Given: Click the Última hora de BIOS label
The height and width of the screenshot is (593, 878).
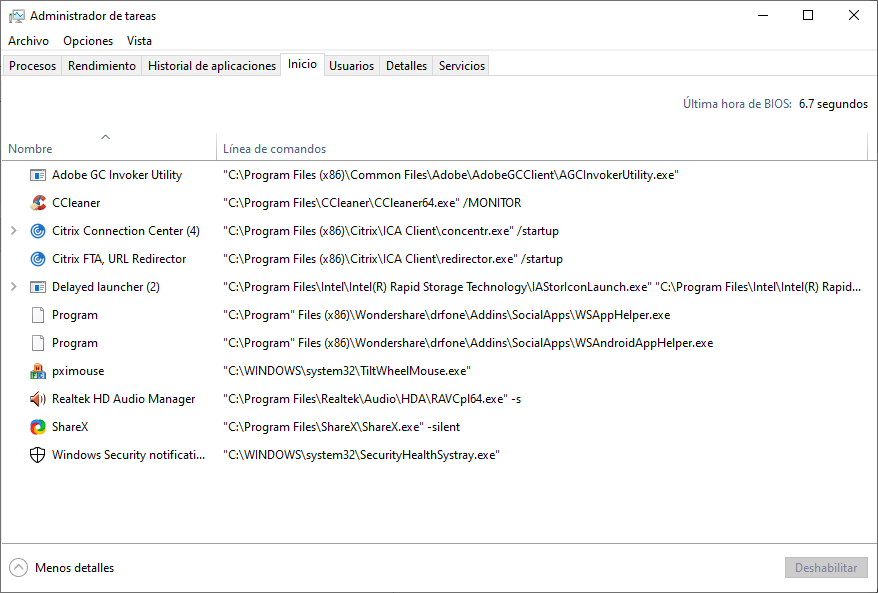Looking at the screenshot, I should [737, 104].
